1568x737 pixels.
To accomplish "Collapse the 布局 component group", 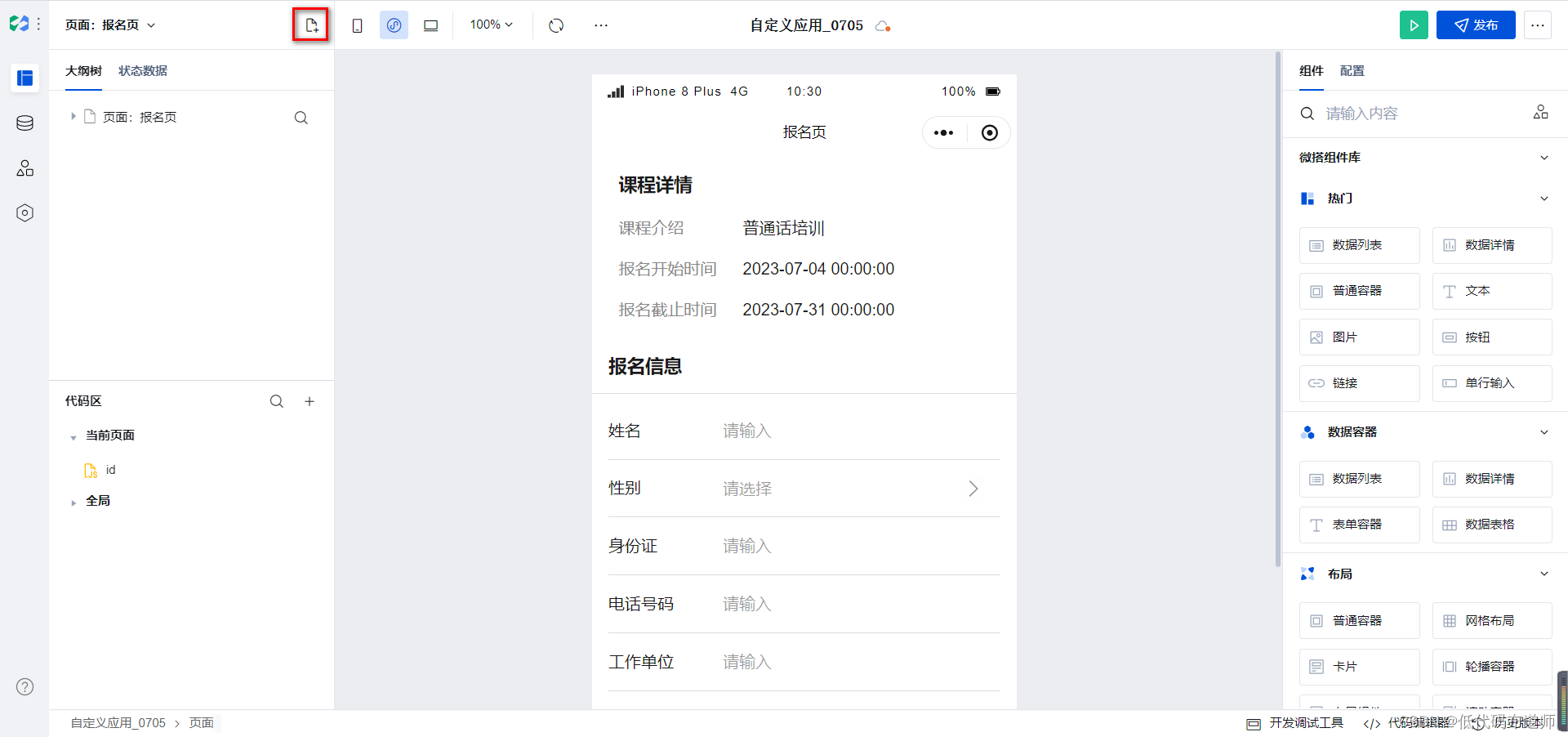I will (x=1544, y=574).
